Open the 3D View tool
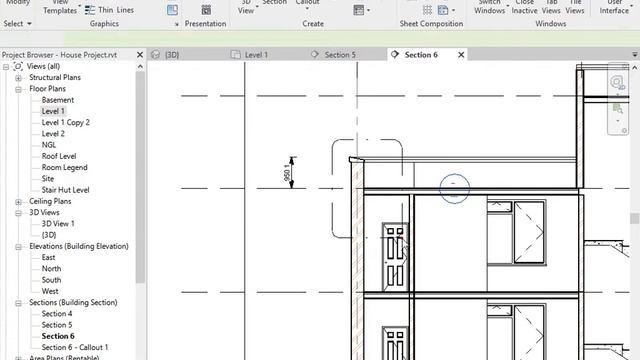 click(247, 7)
